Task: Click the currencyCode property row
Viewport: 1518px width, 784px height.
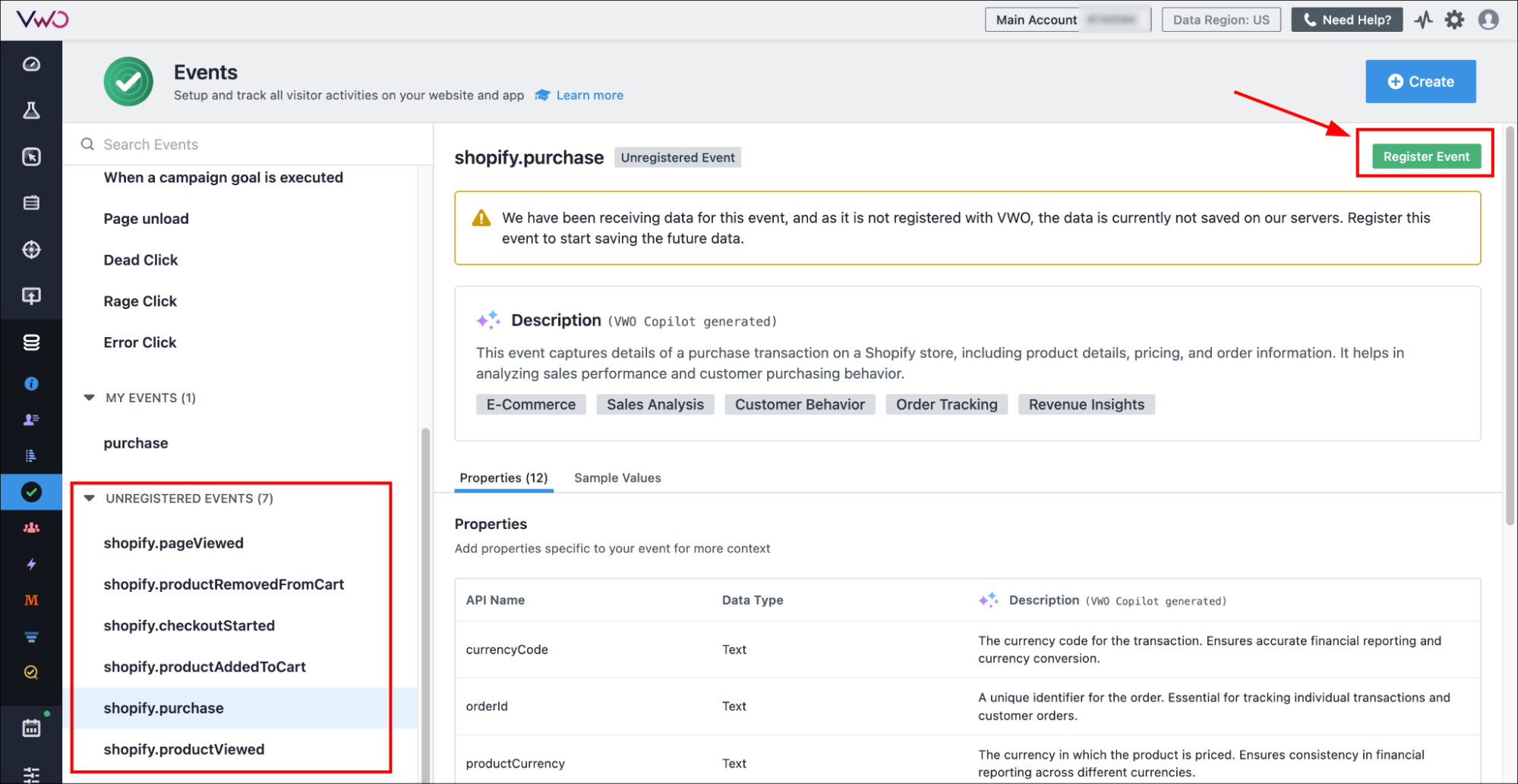Action: click(x=967, y=650)
